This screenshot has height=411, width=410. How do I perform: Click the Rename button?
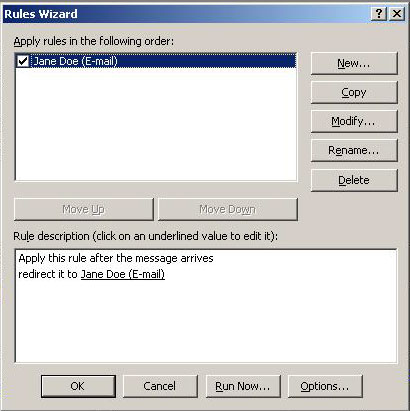click(x=354, y=150)
